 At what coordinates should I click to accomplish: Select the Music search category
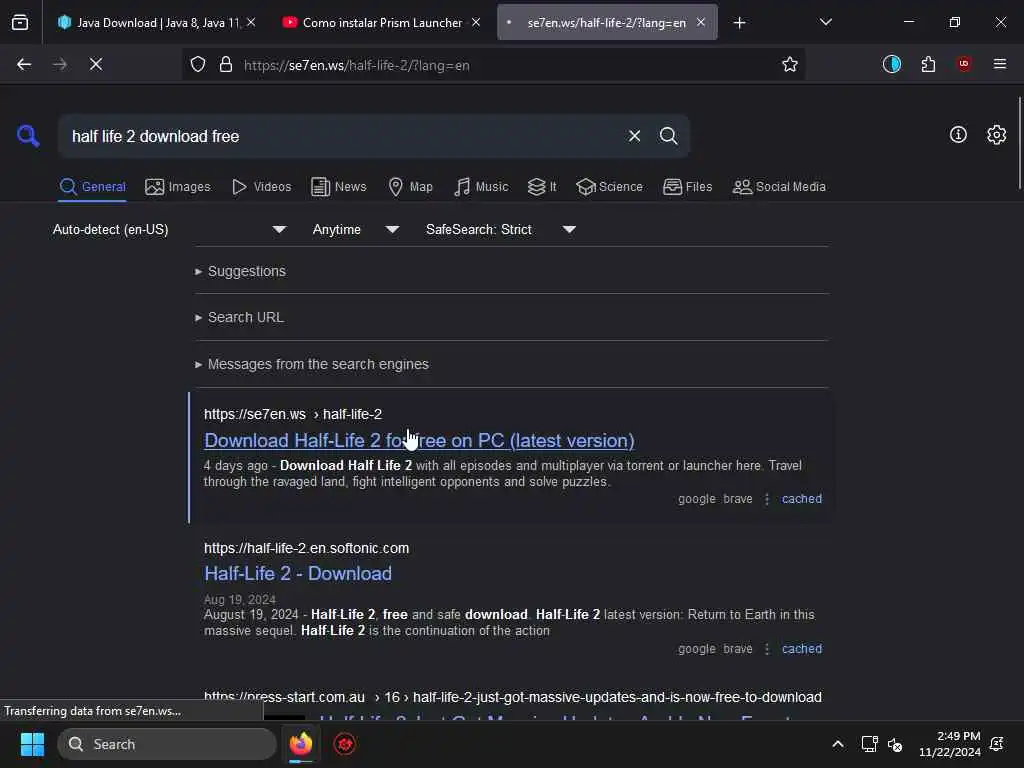click(481, 187)
